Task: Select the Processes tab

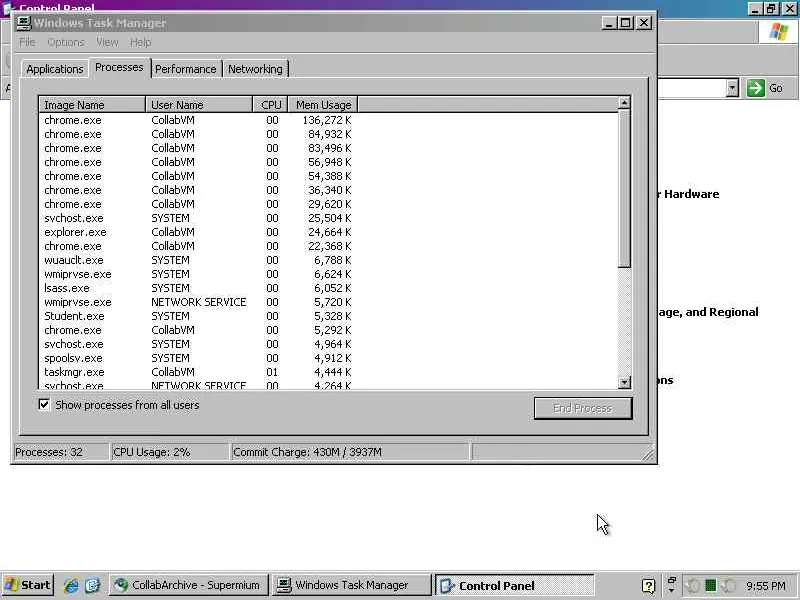Action: pos(119,67)
